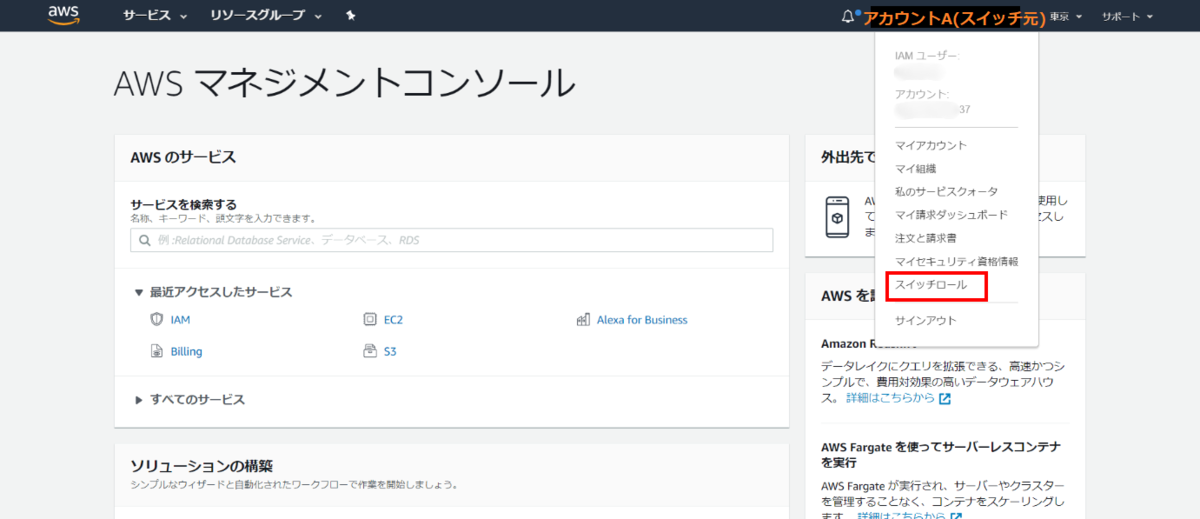Select 注文と請求書 menu entry

[925, 238]
